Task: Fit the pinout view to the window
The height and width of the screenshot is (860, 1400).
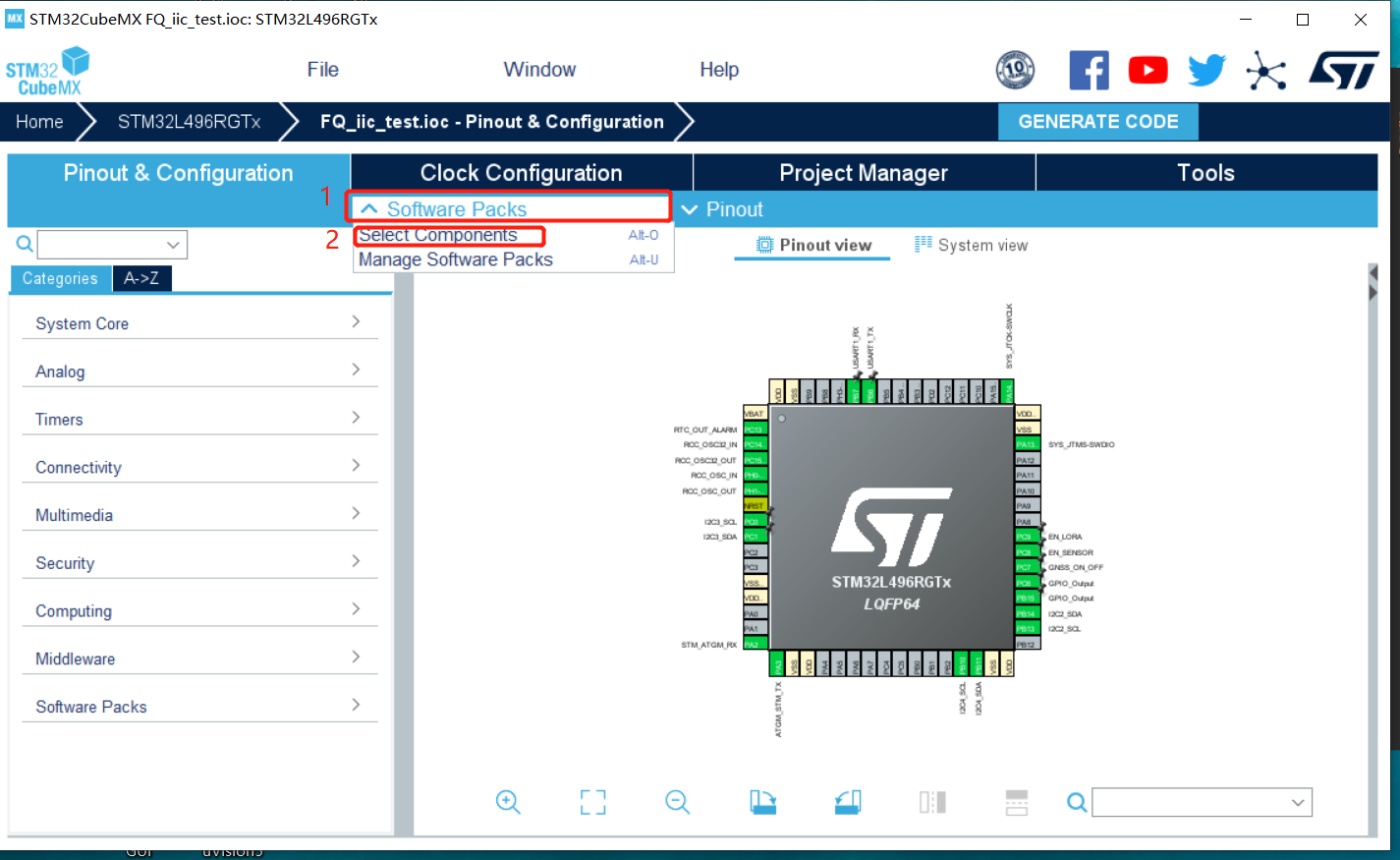Action: [x=592, y=802]
